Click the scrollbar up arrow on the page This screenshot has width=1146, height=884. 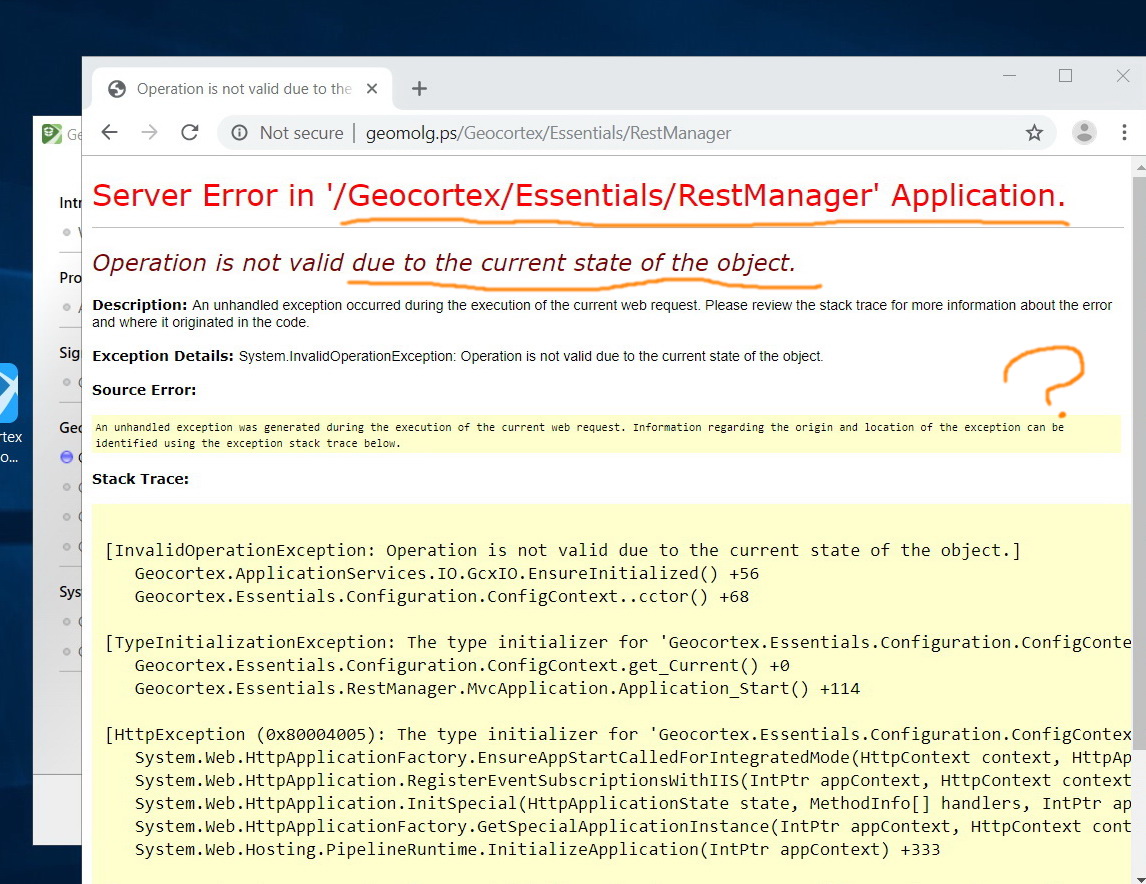tap(1140, 168)
